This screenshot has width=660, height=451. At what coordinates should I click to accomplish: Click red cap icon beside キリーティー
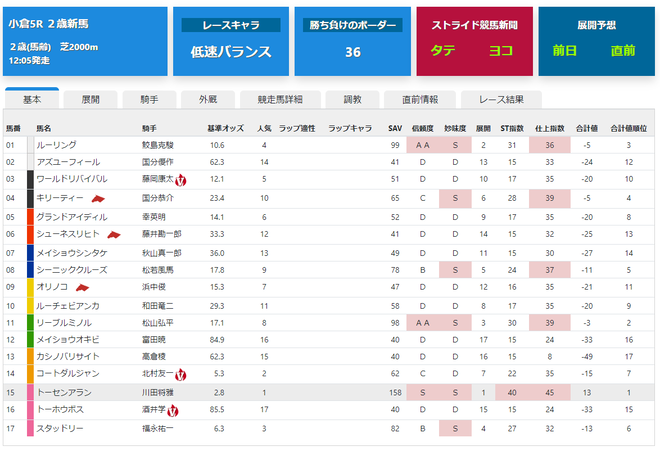click(98, 199)
